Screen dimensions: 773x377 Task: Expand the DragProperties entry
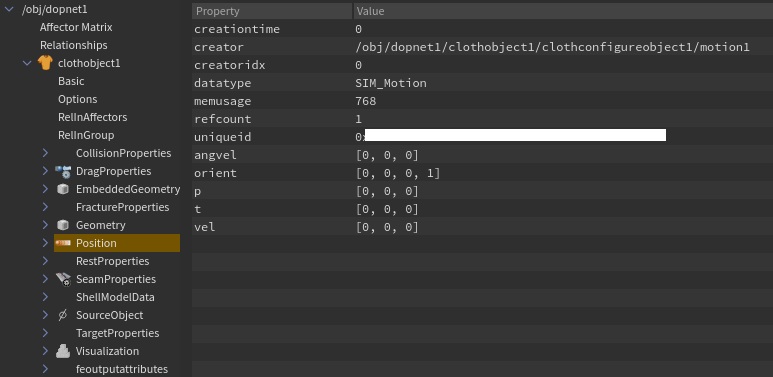pos(45,171)
